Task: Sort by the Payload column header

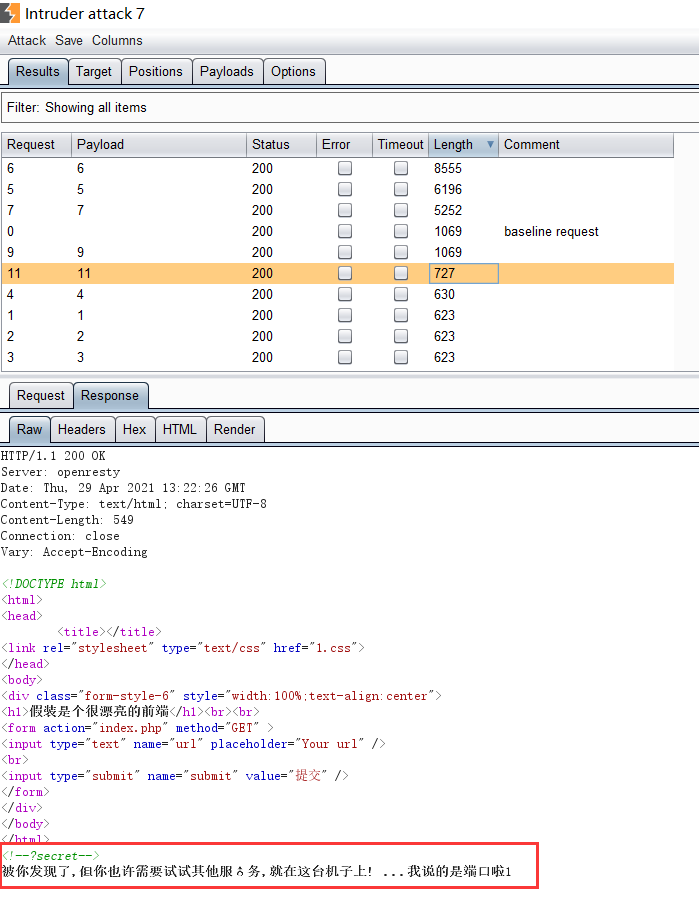Action: click(x=159, y=144)
